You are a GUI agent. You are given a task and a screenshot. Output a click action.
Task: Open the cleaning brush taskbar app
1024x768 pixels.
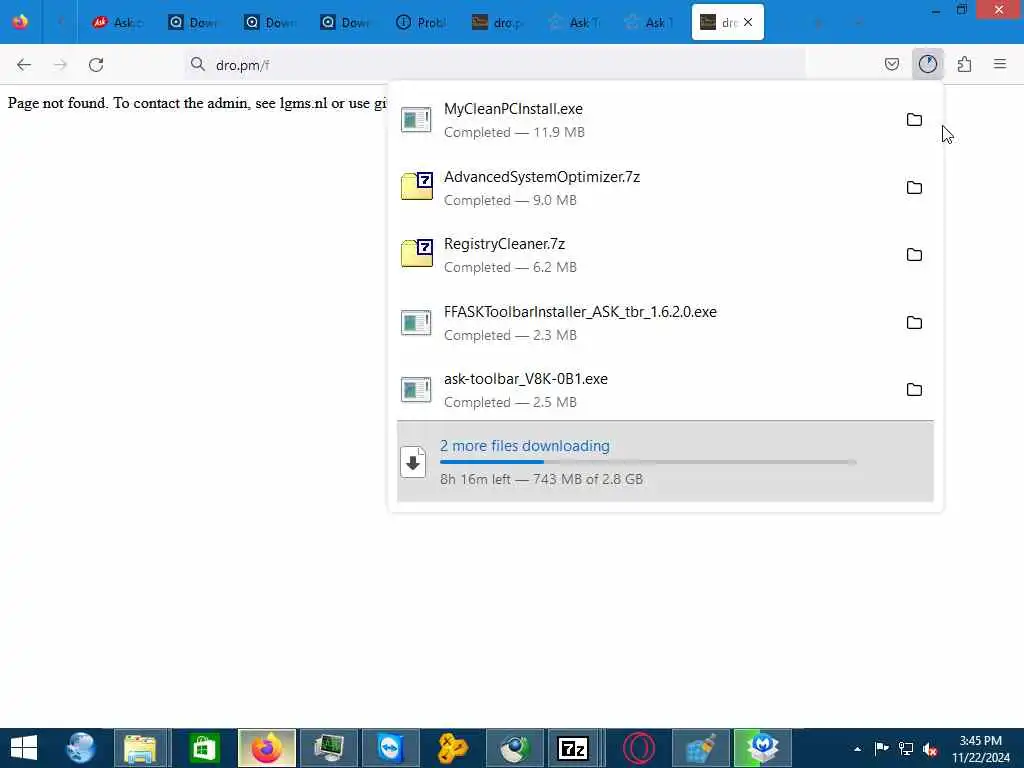pyautogui.click(x=700, y=748)
